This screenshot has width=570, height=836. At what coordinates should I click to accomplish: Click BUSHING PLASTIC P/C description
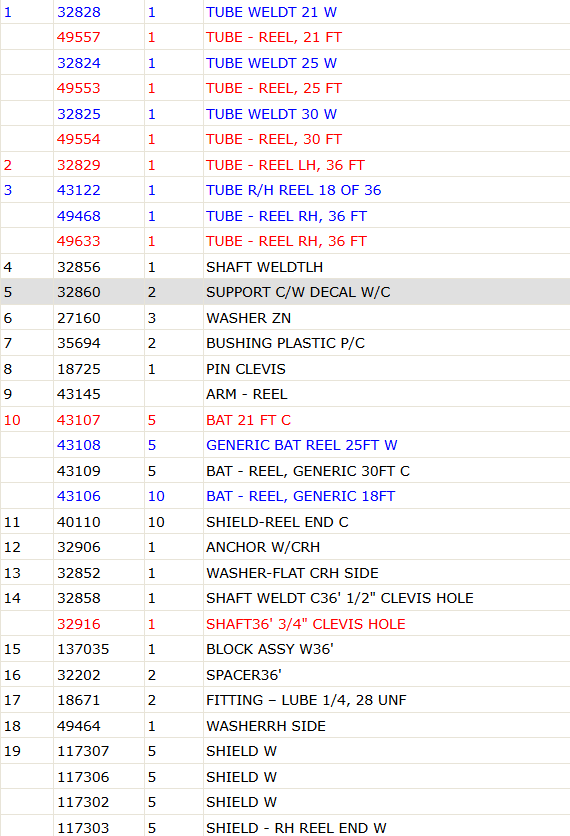(x=285, y=343)
